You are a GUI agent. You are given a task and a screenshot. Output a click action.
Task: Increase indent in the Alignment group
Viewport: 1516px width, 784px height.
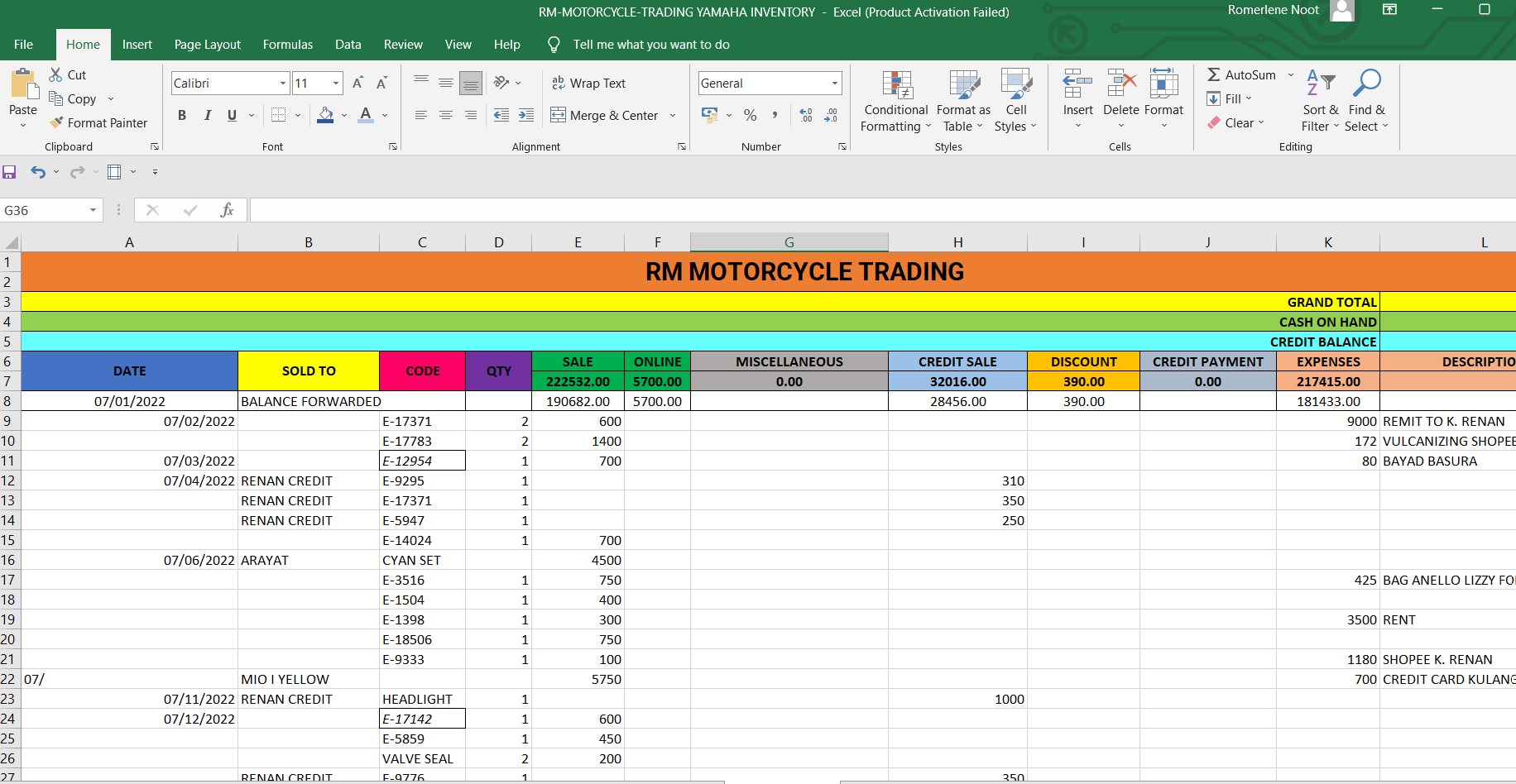click(x=526, y=115)
